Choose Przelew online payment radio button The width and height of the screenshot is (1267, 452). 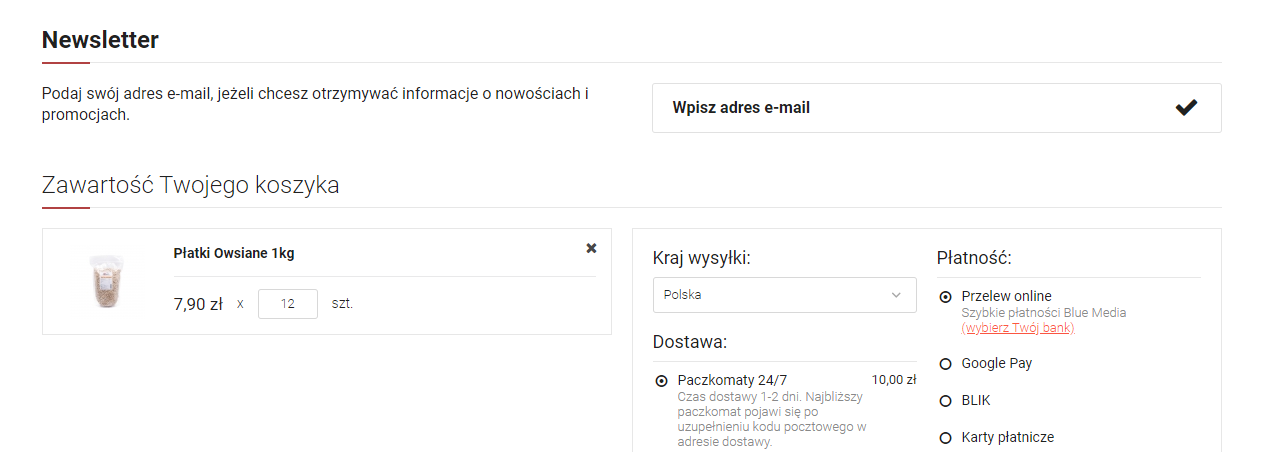coord(945,297)
